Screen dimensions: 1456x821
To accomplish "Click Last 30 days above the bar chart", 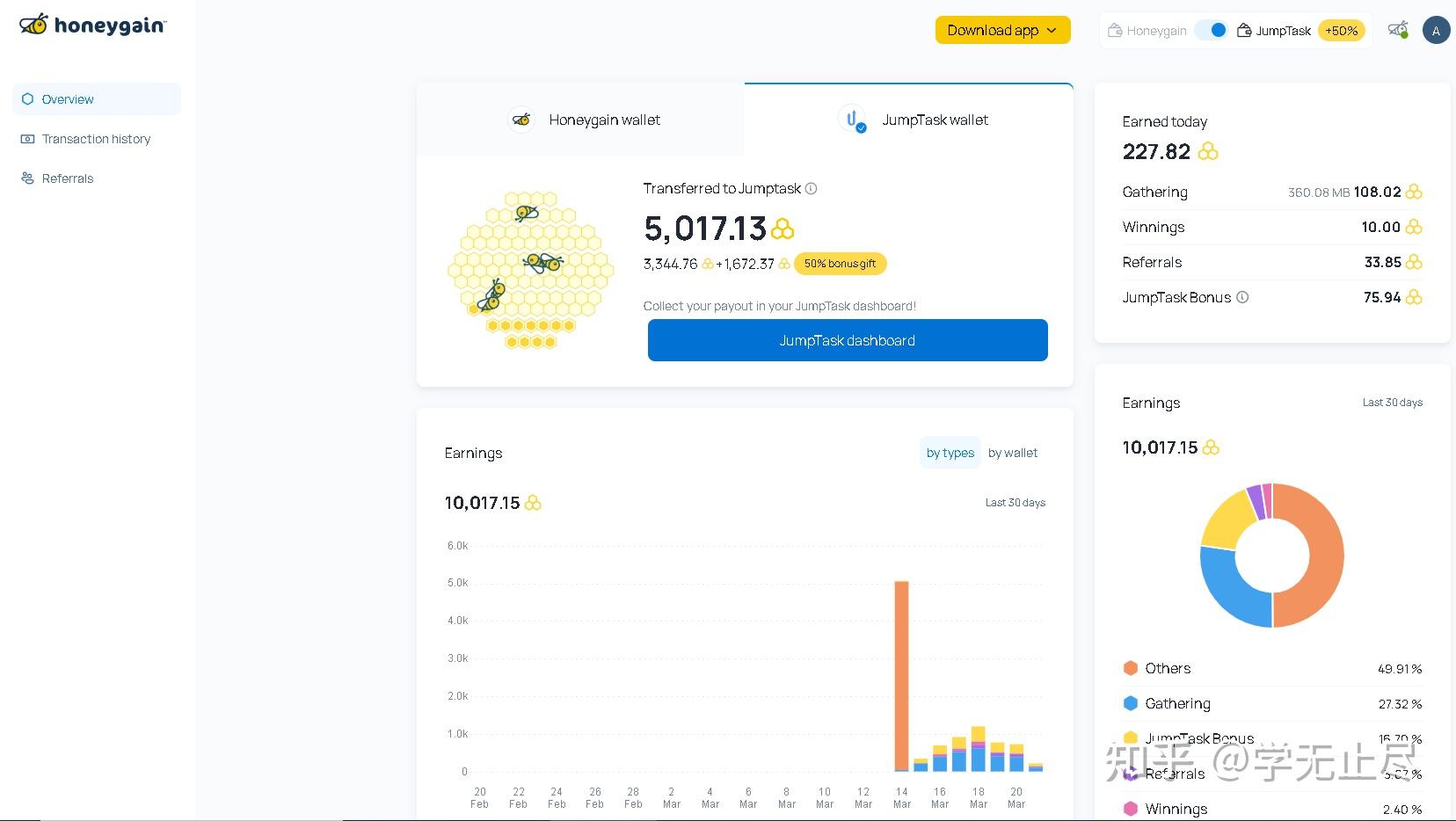I will (1015, 503).
